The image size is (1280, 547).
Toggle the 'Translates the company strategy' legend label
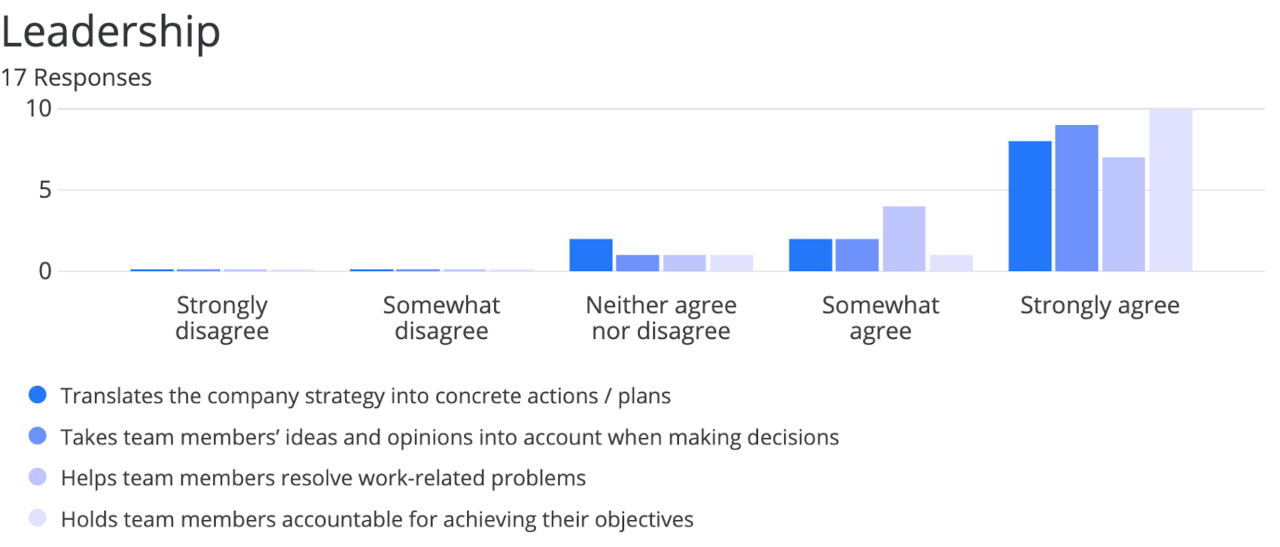365,396
